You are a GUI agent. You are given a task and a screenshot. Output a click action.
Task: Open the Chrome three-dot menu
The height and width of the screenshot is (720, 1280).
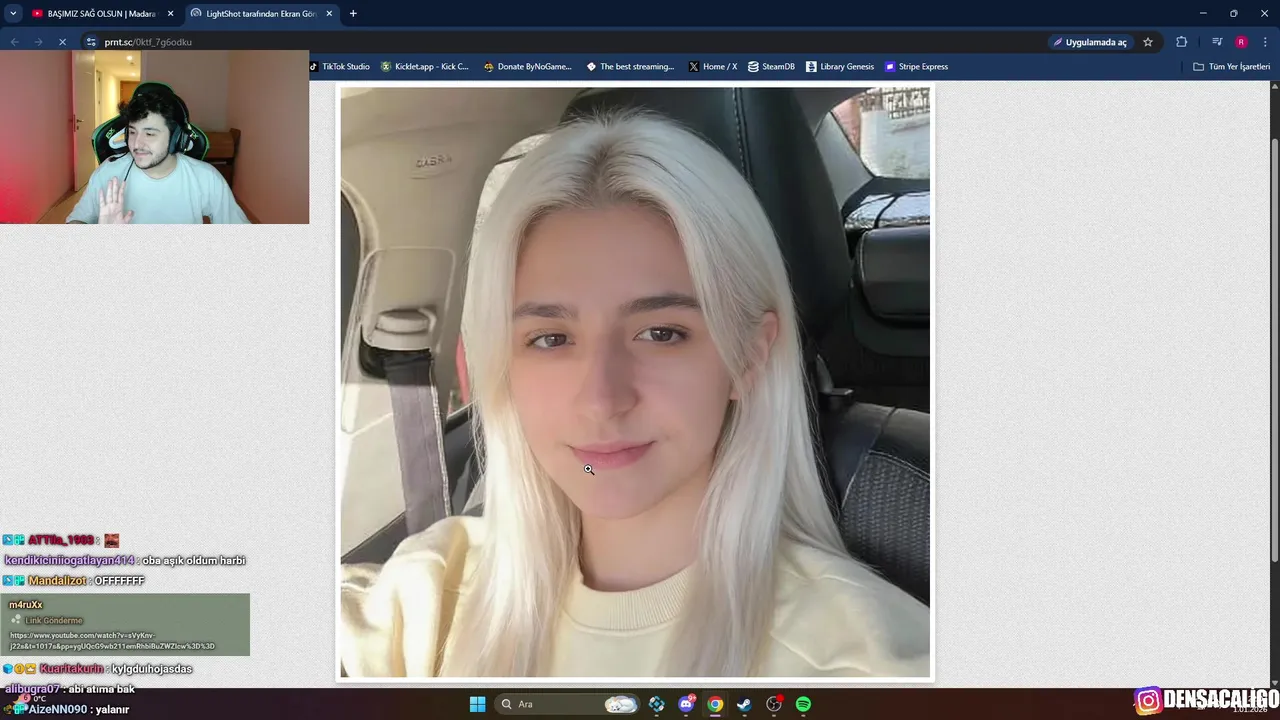(1265, 42)
